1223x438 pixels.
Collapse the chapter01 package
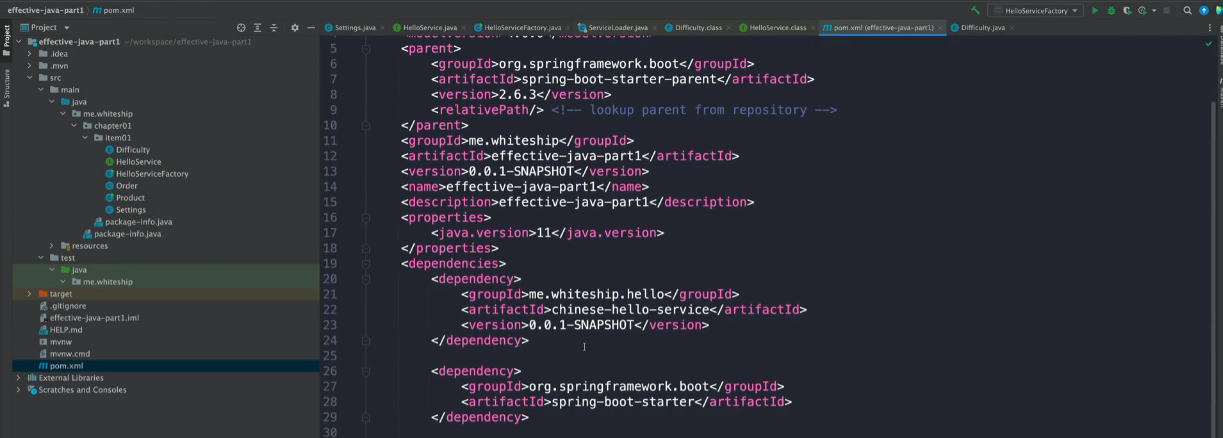pos(74,126)
